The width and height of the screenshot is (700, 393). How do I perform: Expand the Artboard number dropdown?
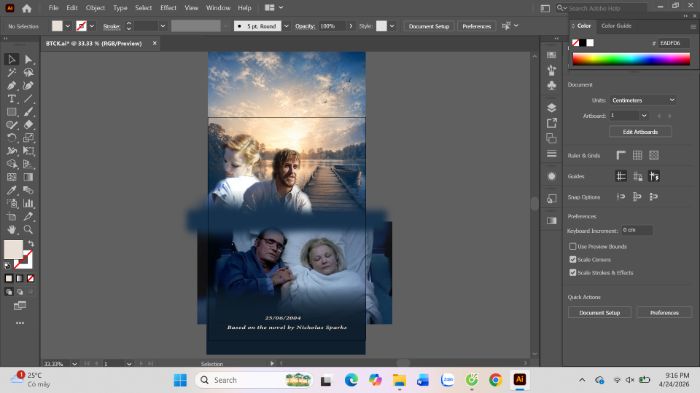pyautogui.click(x=644, y=116)
